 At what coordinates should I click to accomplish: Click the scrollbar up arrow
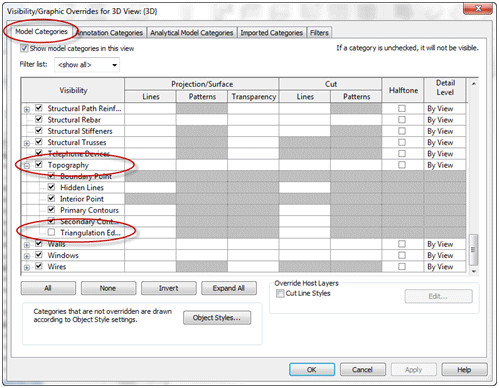click(474, 84)
